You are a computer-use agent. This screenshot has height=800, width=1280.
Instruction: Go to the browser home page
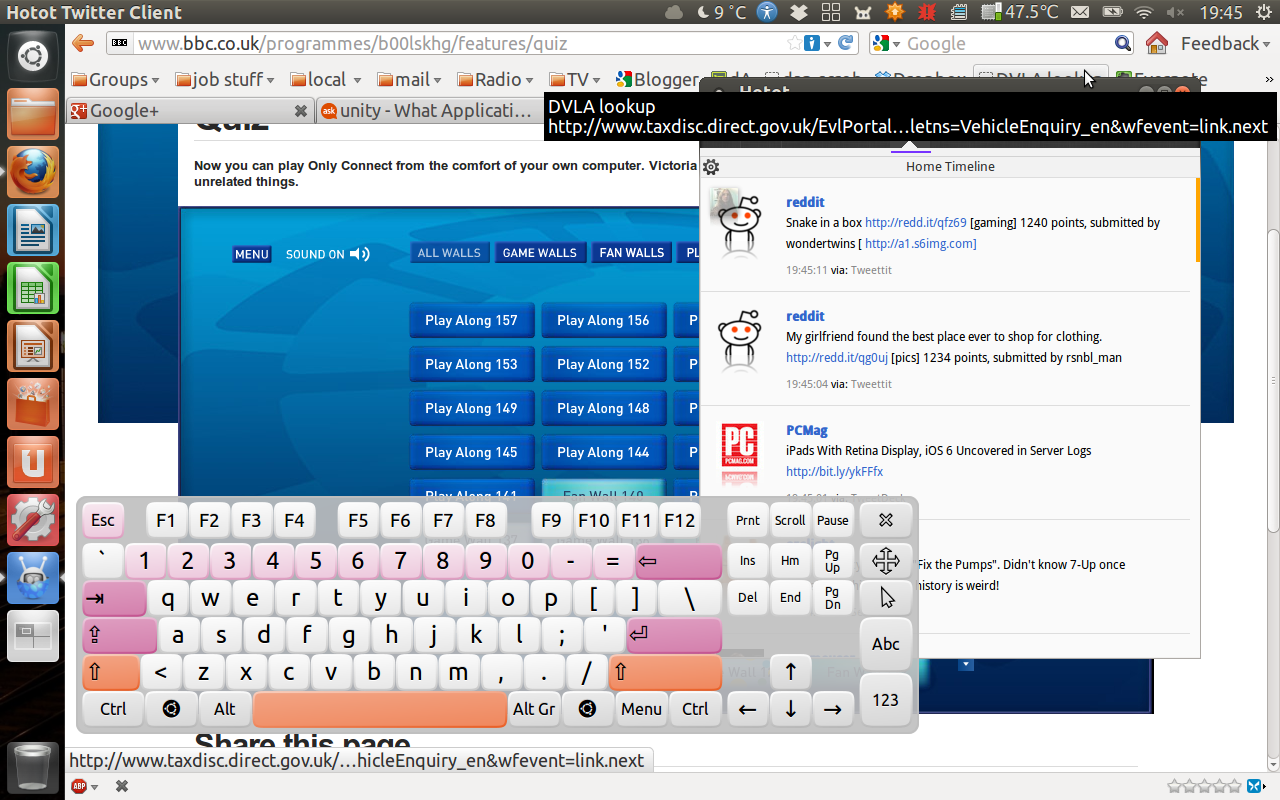(x=1155, y=43)
